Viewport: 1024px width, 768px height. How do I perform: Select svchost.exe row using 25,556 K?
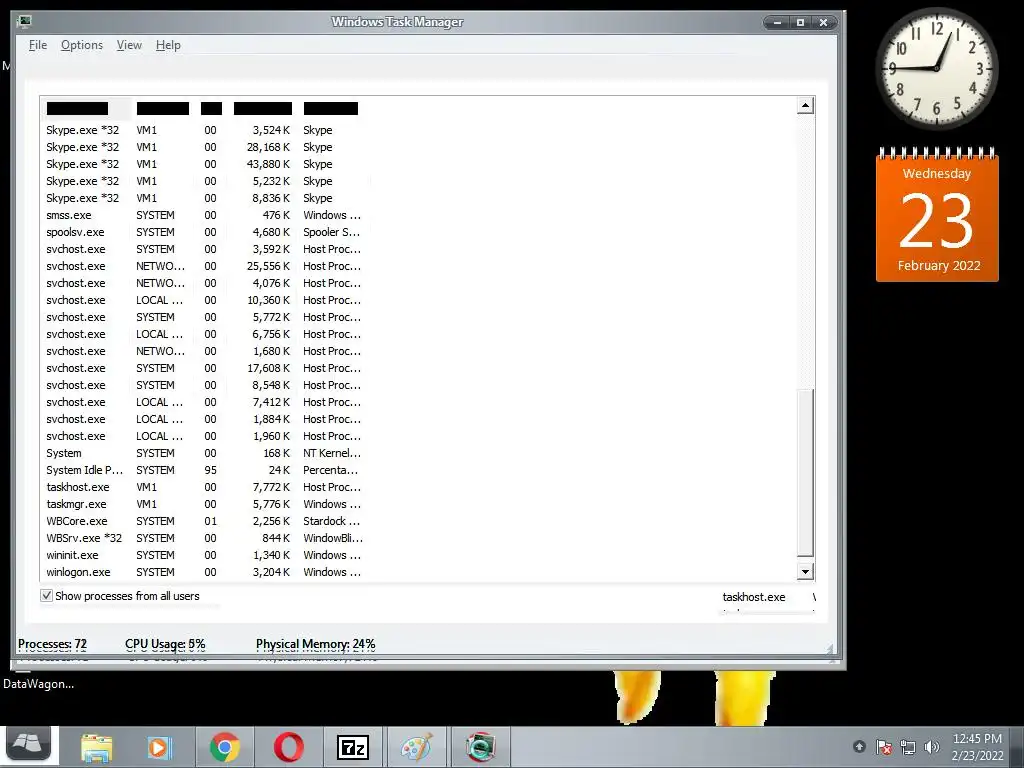point(204,266)
